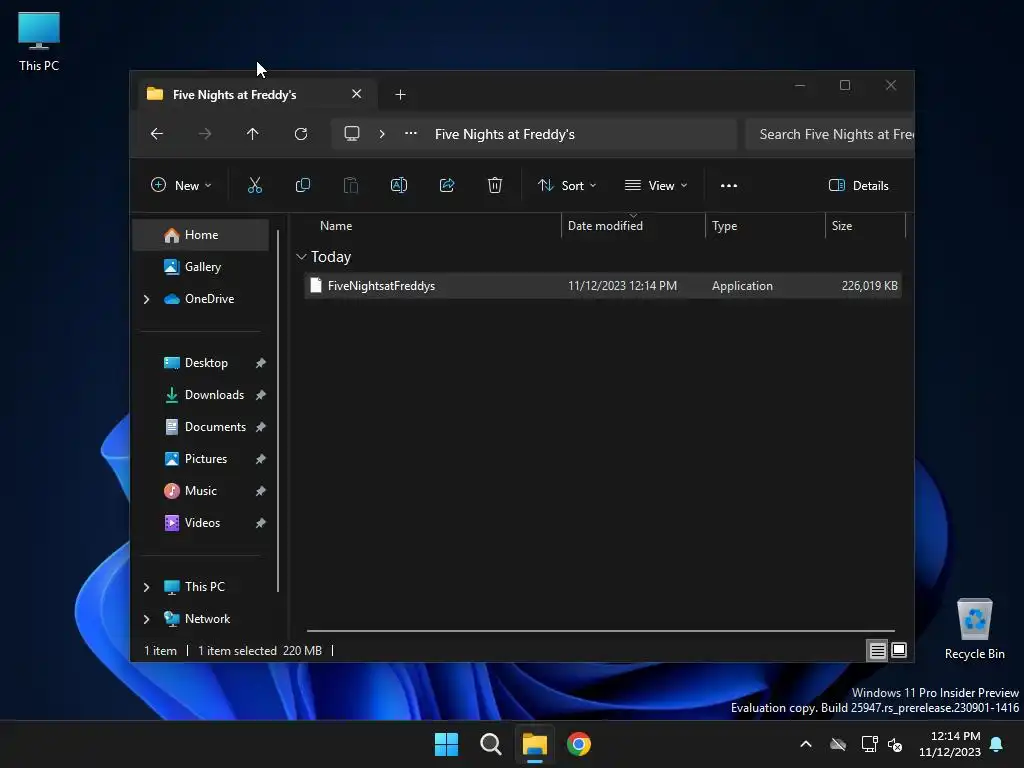Click the horizontal scrollbar at the bottom

(x=600, y=631)
